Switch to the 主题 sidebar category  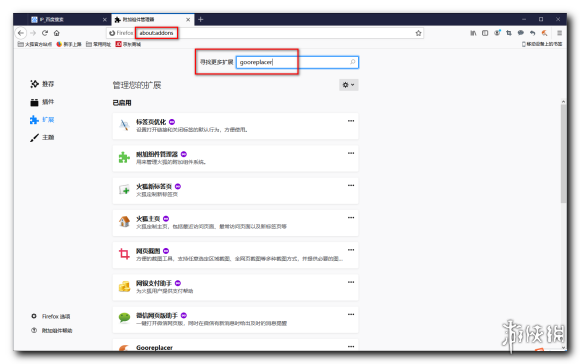coord(42,137)
